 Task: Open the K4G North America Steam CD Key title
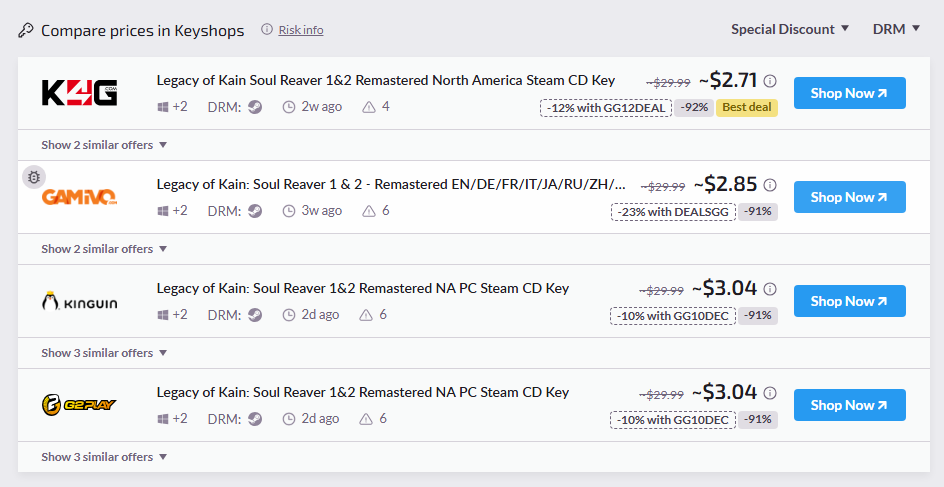(x=386, y=80)
